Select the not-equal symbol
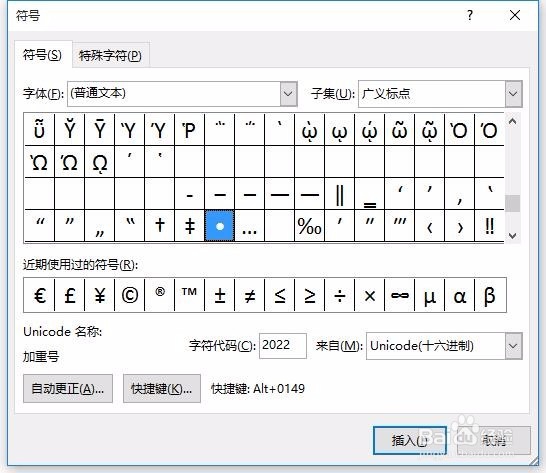 coord(249,295)
